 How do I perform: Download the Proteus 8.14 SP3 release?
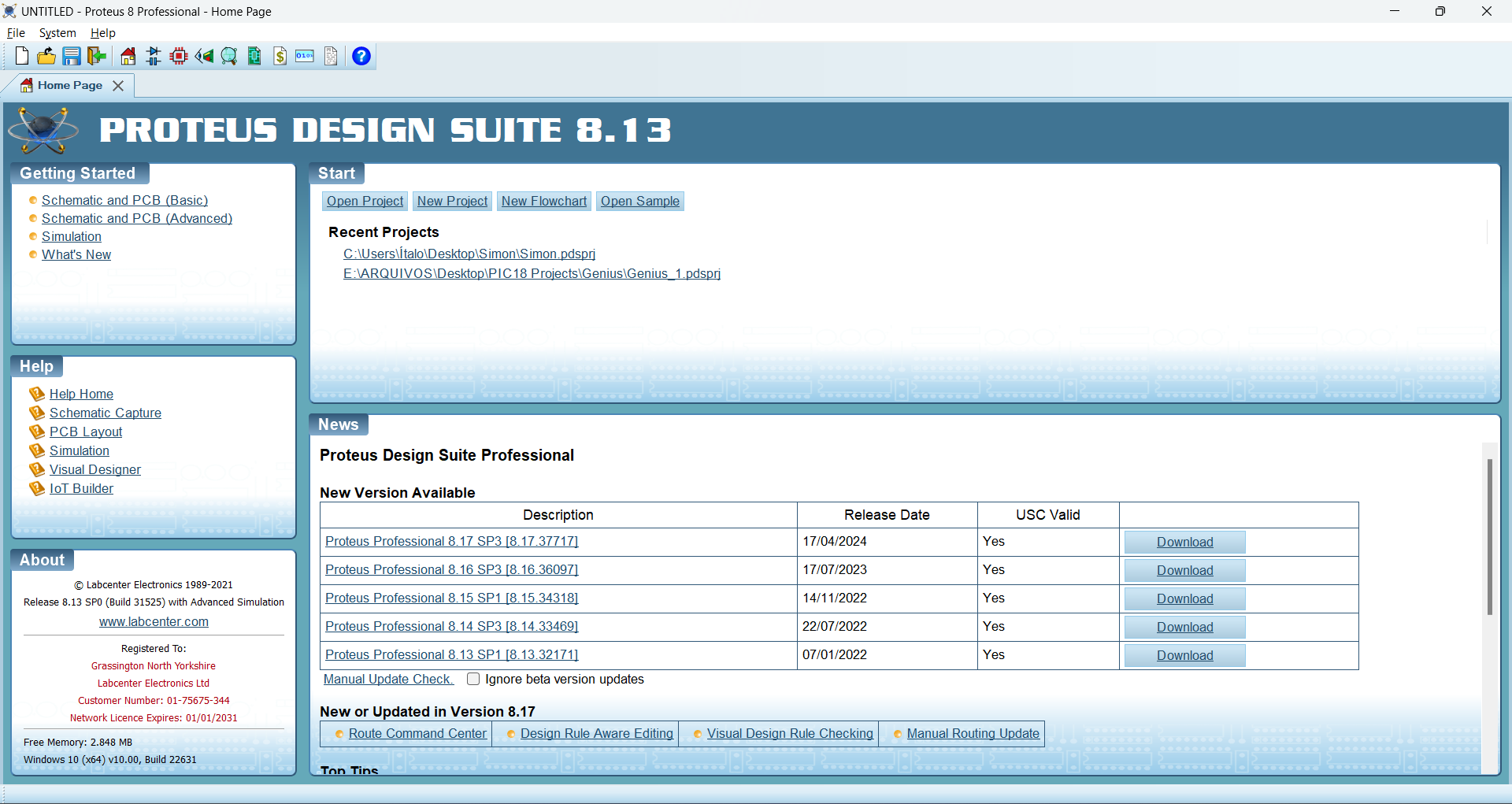[1184, 627]
